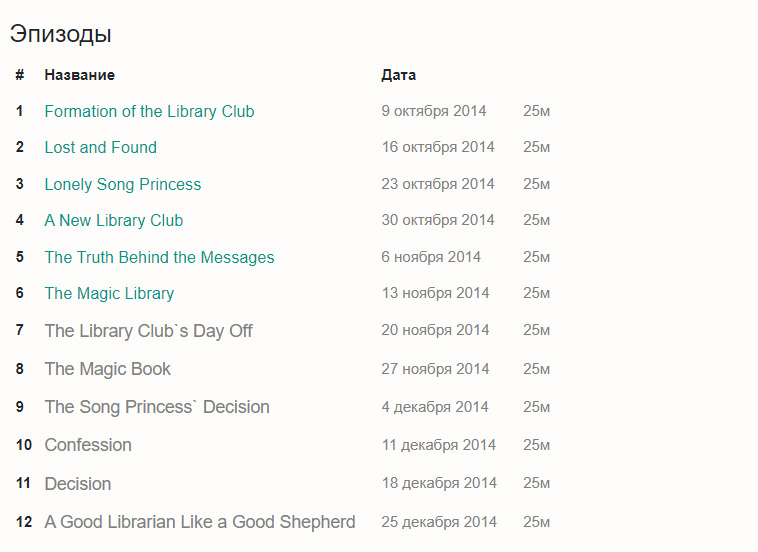Screen dimensions: 758x552
Task: Click the "Эпизоды" section heading
Action: [x=60, y=34]
